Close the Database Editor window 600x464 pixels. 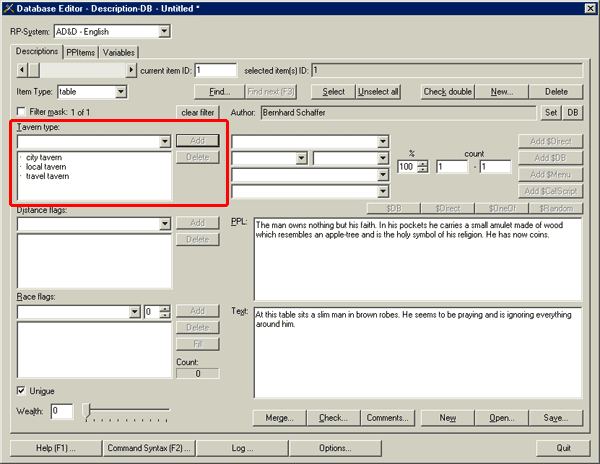pyautogui.click(x=587, y=9)
